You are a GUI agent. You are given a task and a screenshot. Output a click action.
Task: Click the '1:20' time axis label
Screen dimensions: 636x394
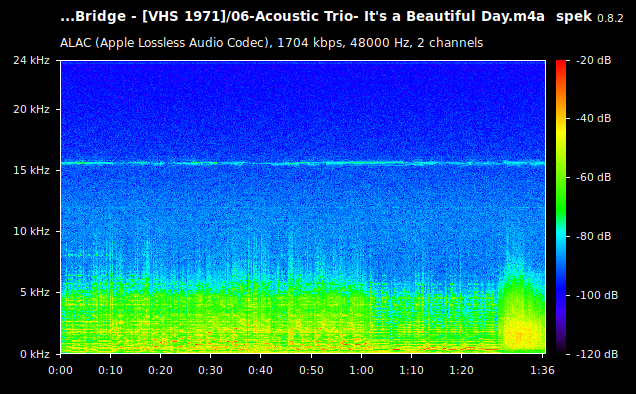click(x=462, y=370)
